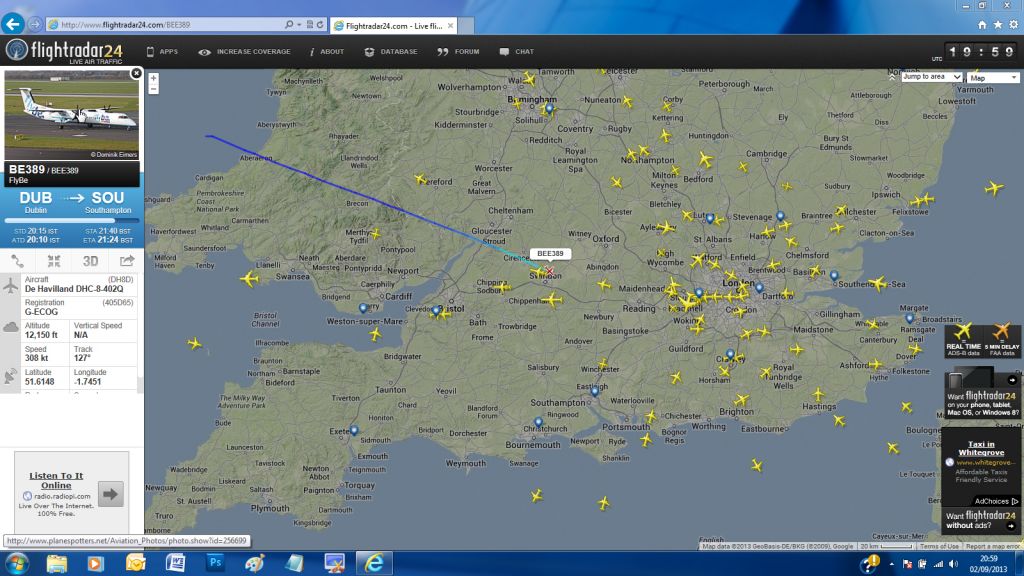
Task: Click the browser back button
Action: point(13,24)
